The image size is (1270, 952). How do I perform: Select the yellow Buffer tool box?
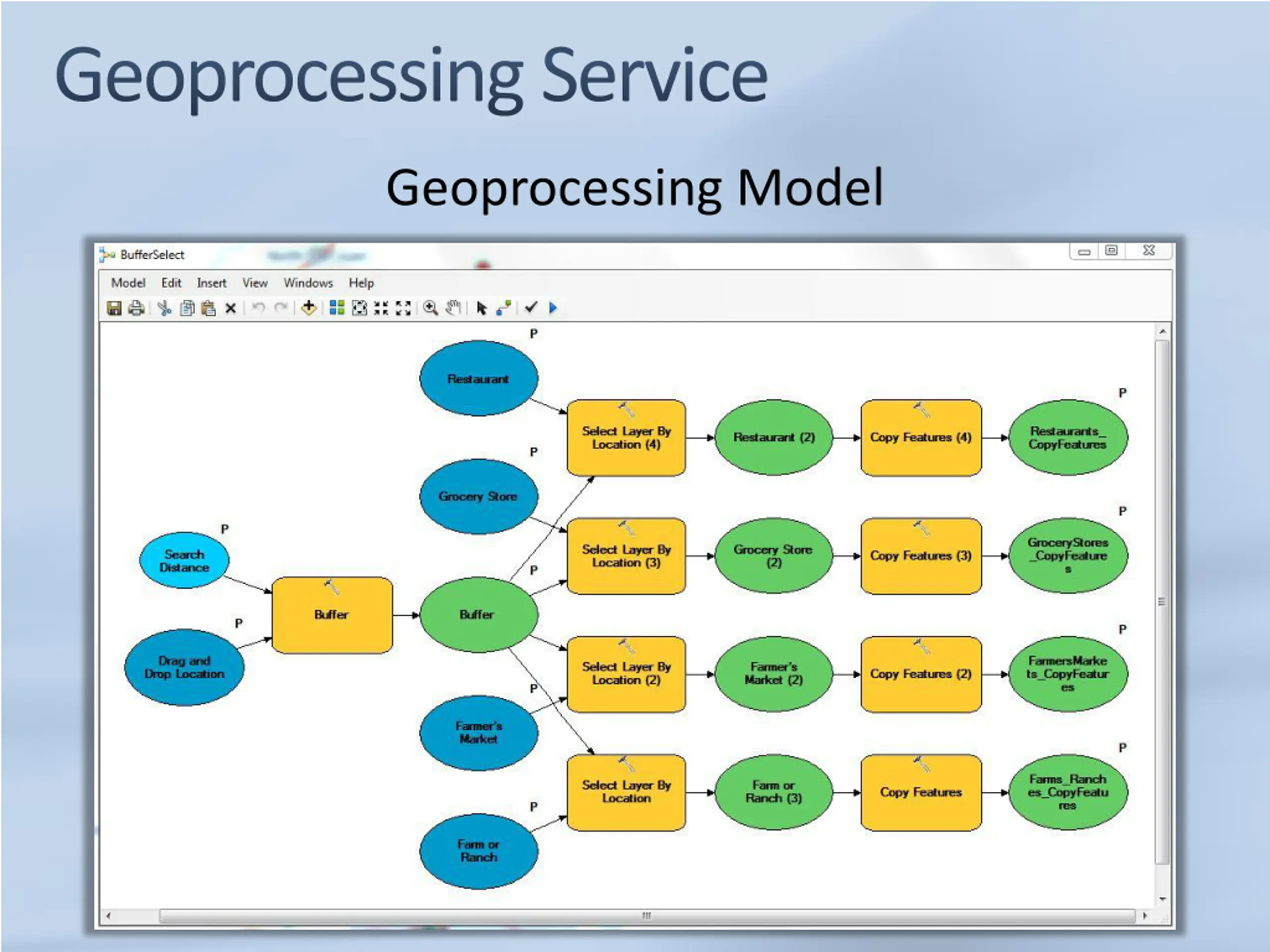pyautogui.click(x=332, y=614)
